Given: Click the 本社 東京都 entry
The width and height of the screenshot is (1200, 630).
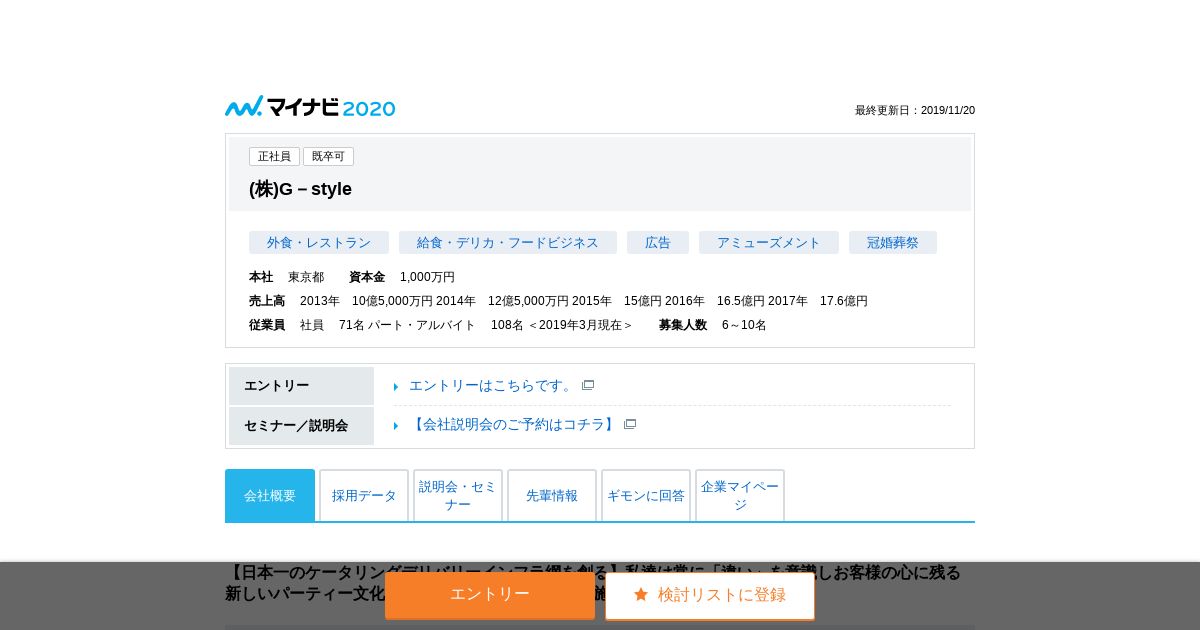Looking at the screenshot, I should point(286,277).
